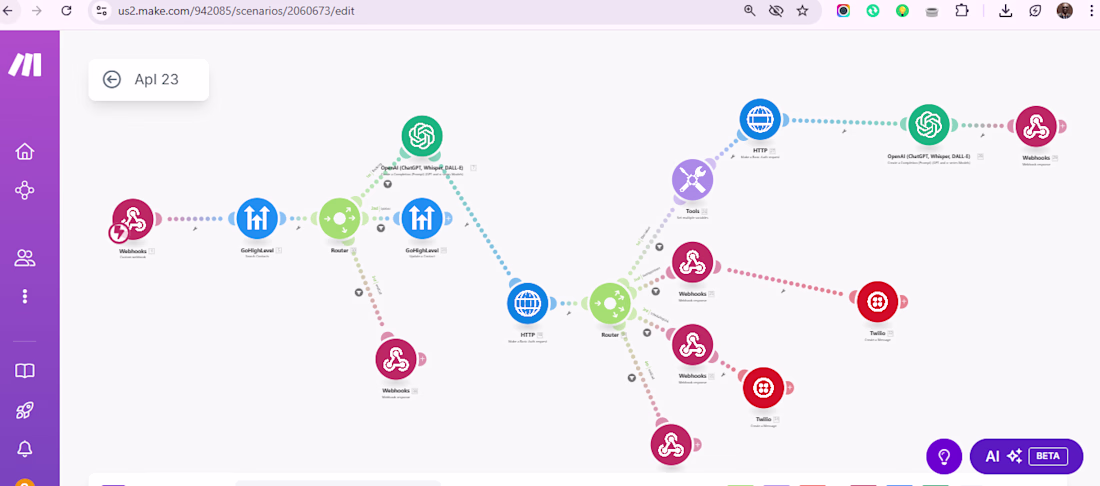This screenshot has height=486, width=1100.
Task: Add a module after GoHighLevel Update a Contact
Action: pos(448,219)
